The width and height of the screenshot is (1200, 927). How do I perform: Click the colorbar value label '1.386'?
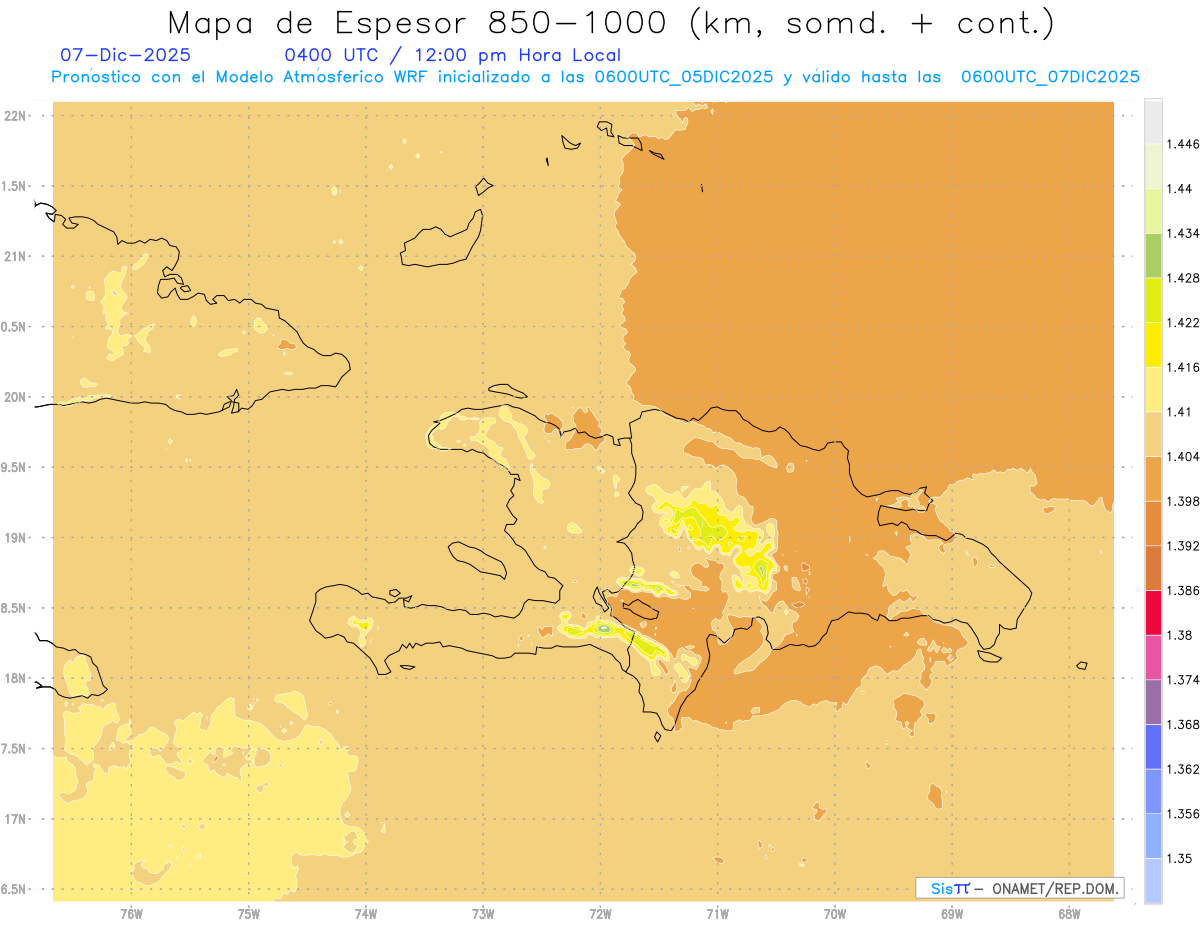[x=1184, y=590]
